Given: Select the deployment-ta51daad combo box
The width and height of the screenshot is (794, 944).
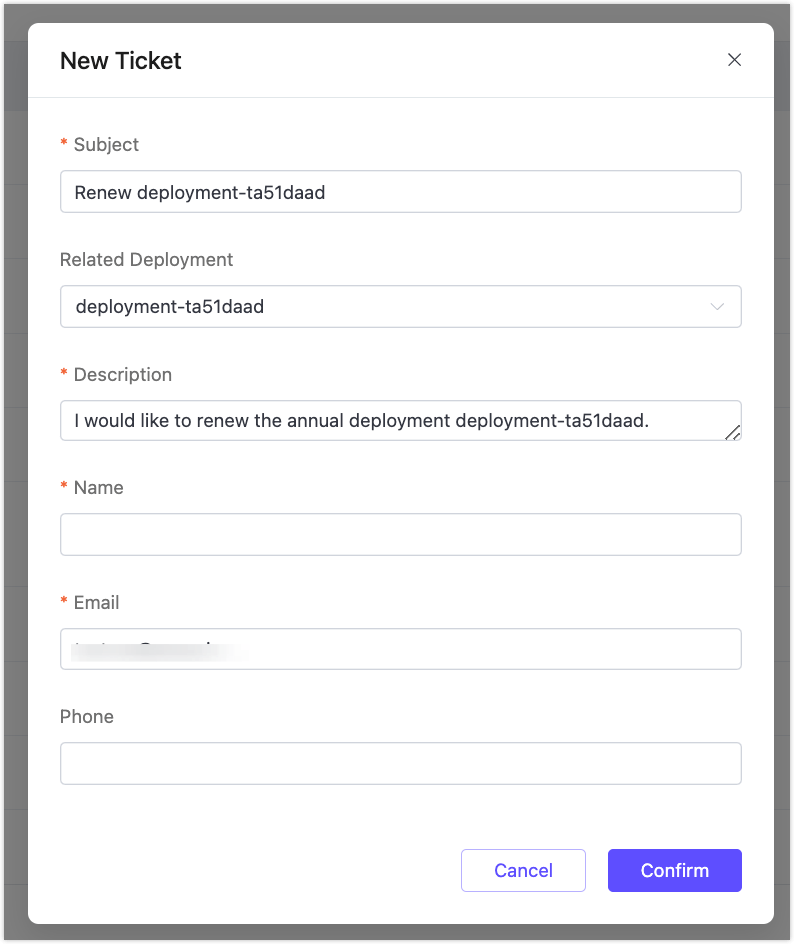Looking at the screenshot, I should 400,306.
